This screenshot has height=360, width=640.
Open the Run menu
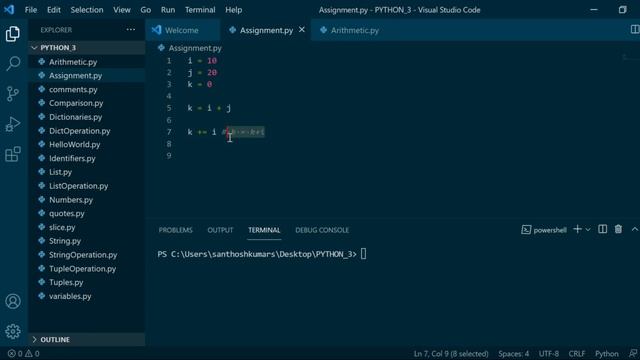168,10
